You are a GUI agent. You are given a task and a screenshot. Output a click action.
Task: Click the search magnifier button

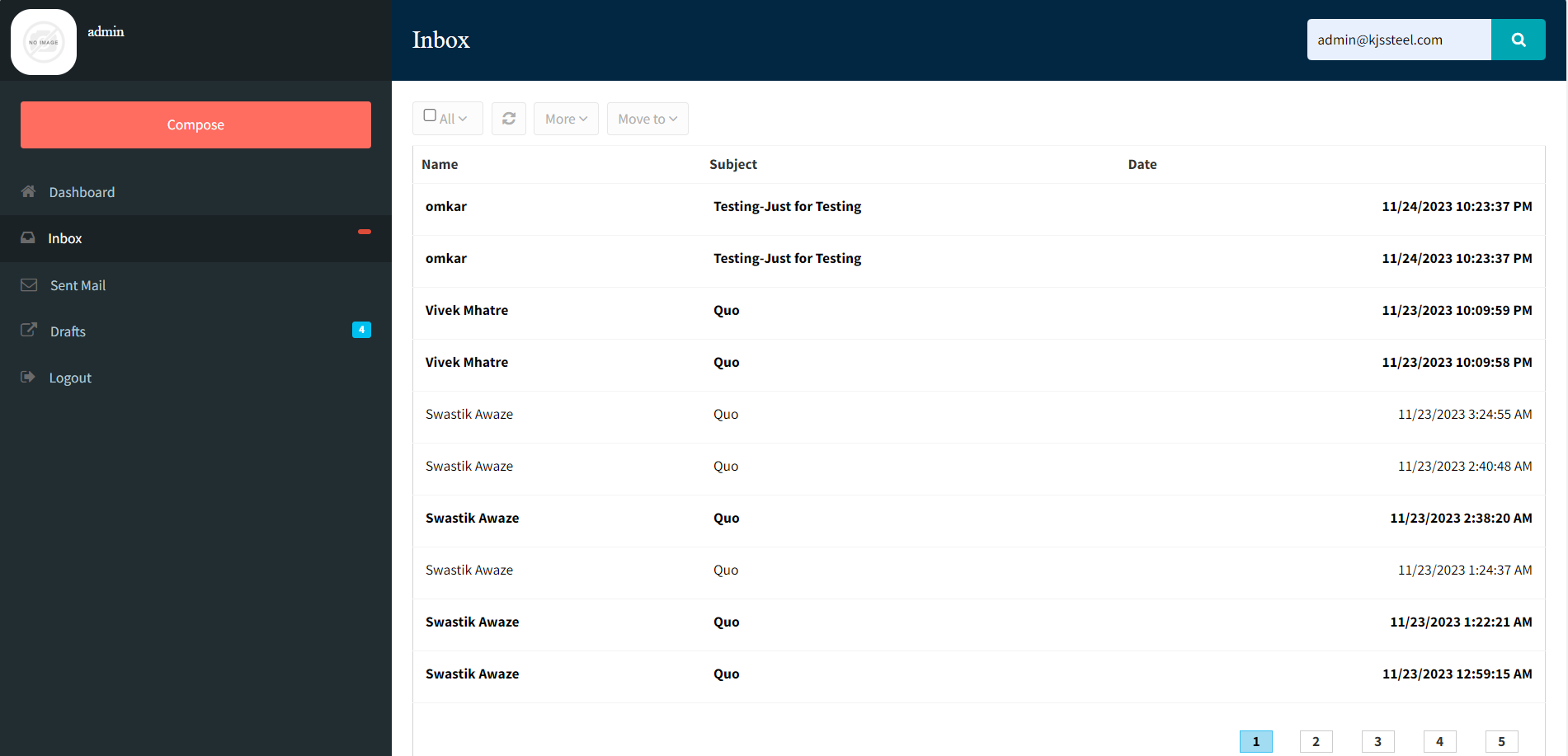coord(1518,40)
